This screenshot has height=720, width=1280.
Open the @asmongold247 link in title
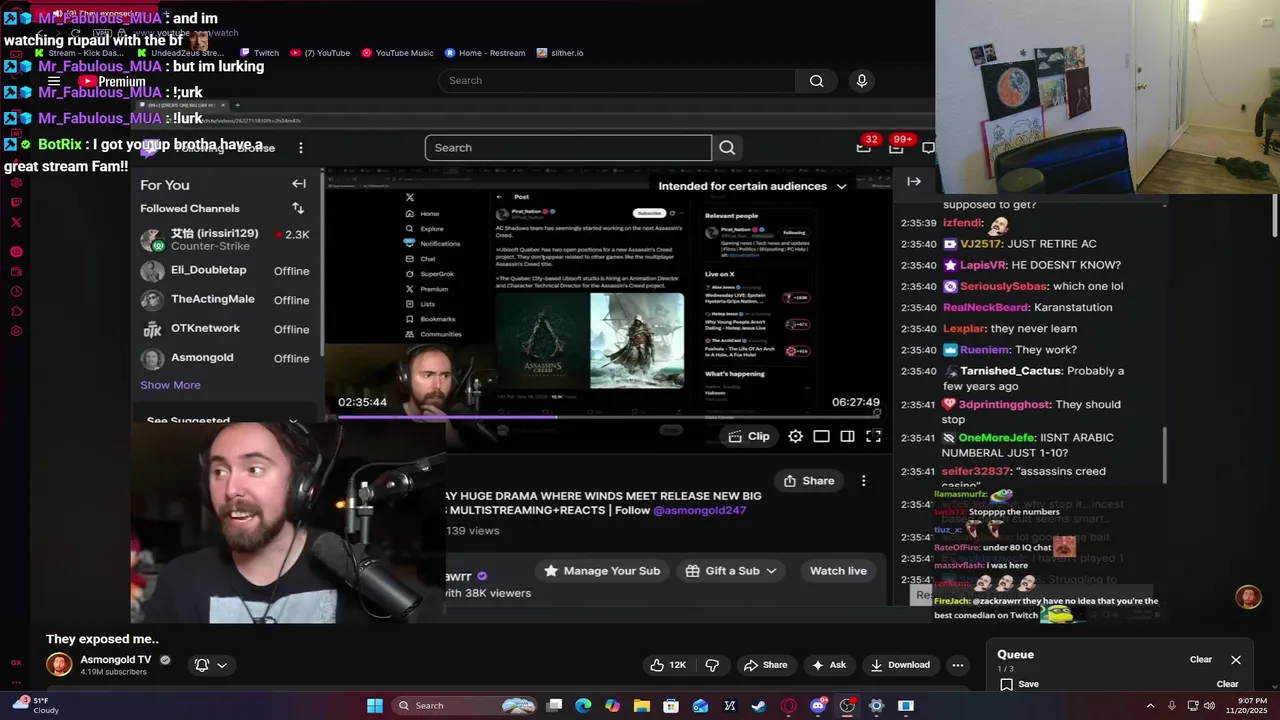point(699,510)
